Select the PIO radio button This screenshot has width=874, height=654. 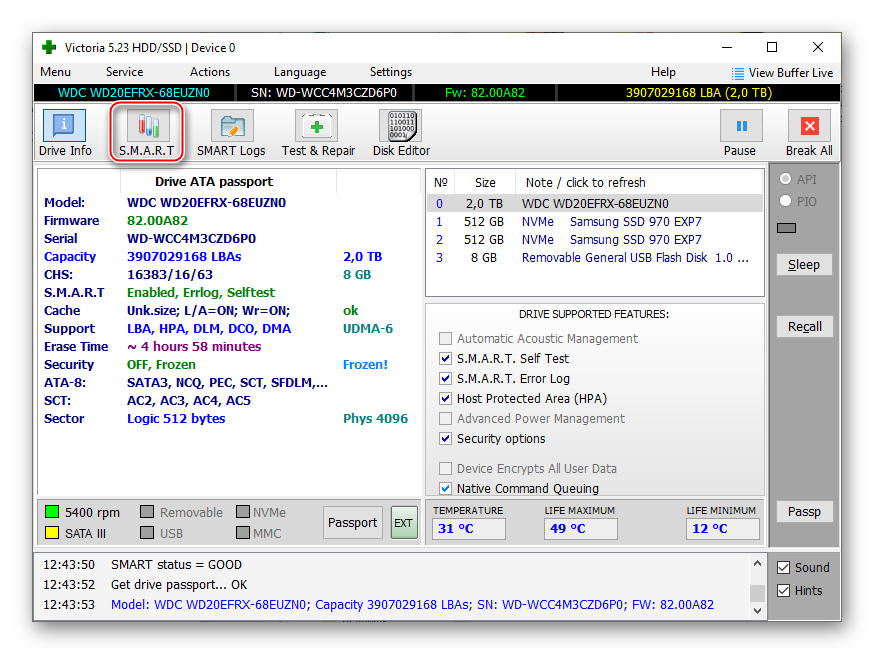786,201
